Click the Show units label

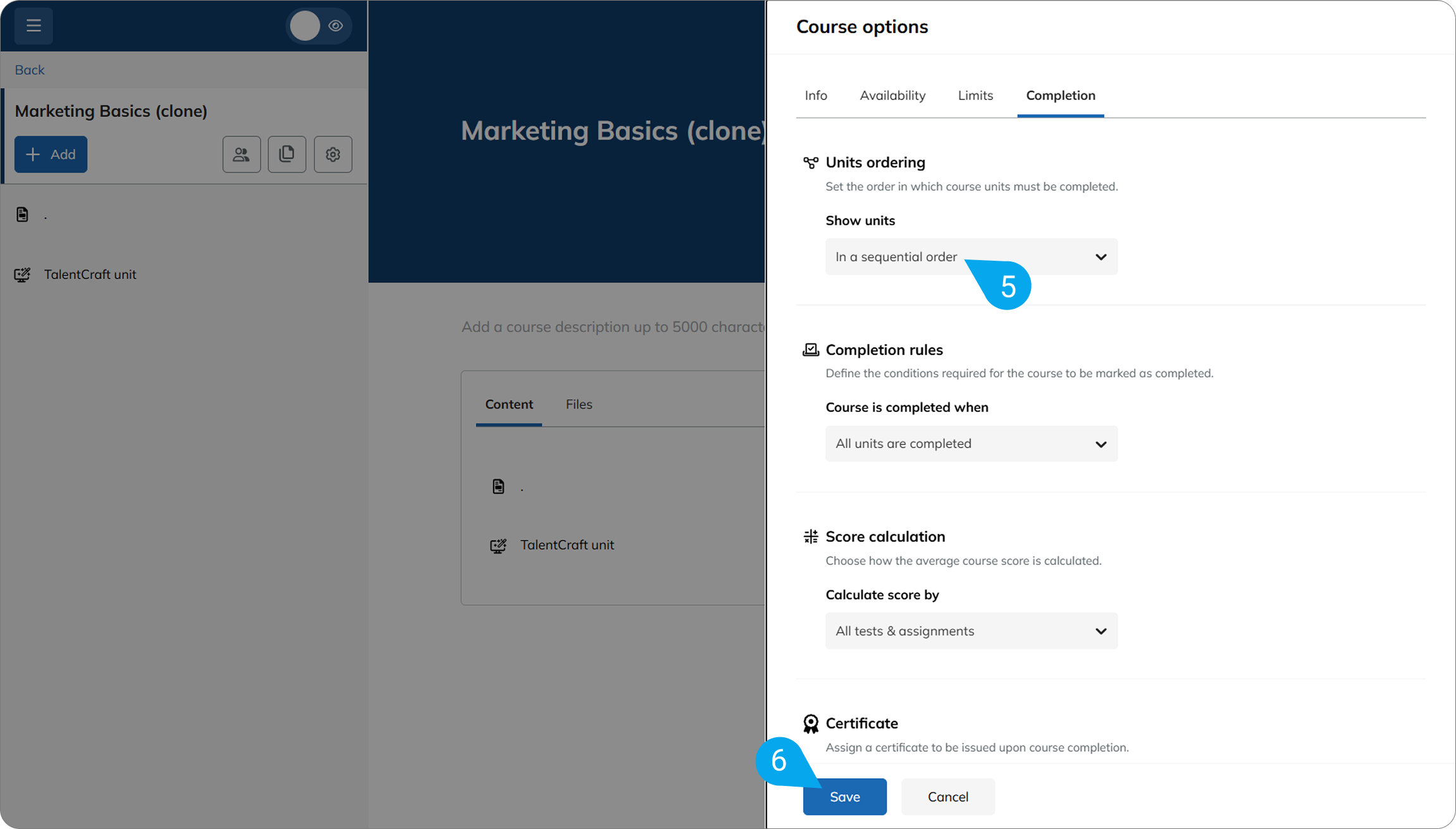coord(860,221)
